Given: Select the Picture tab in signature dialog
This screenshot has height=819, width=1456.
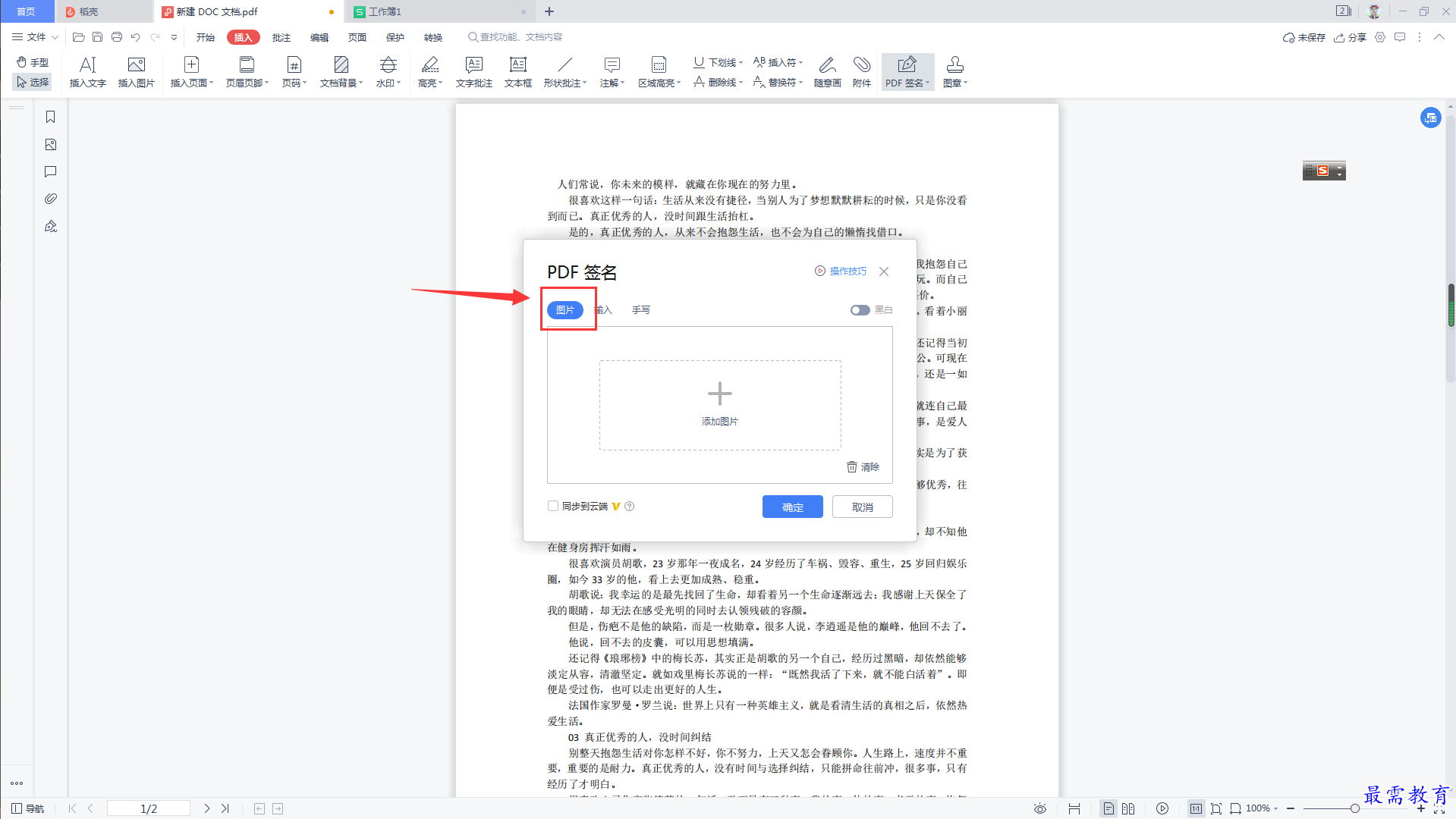Looking at the screenshot, I should coord(565,310).
